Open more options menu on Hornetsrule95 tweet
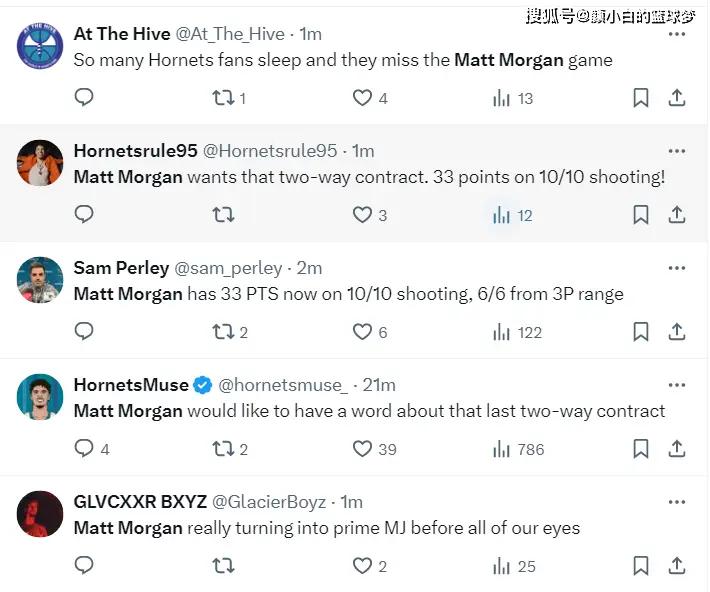The height and width of the screenshot is (592, 710). point(677,151)
